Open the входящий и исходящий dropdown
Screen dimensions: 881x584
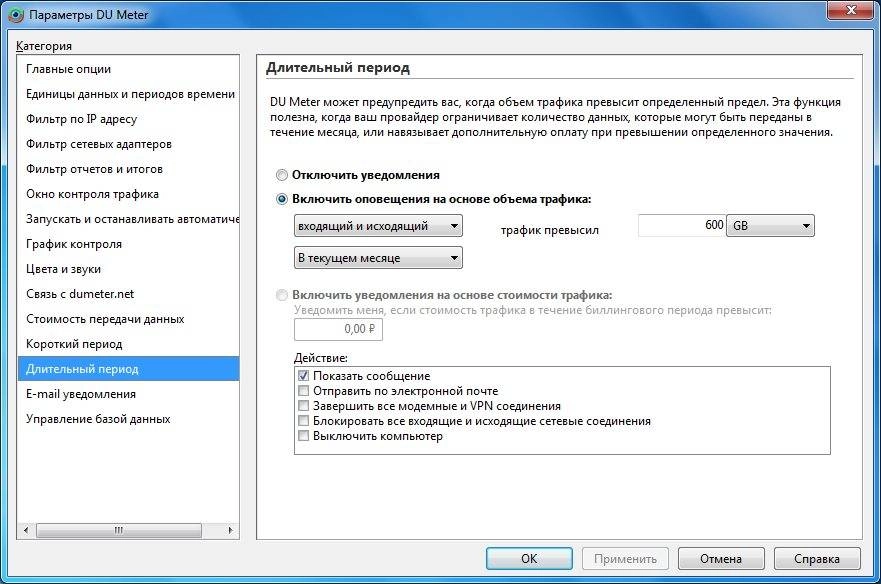378,226
